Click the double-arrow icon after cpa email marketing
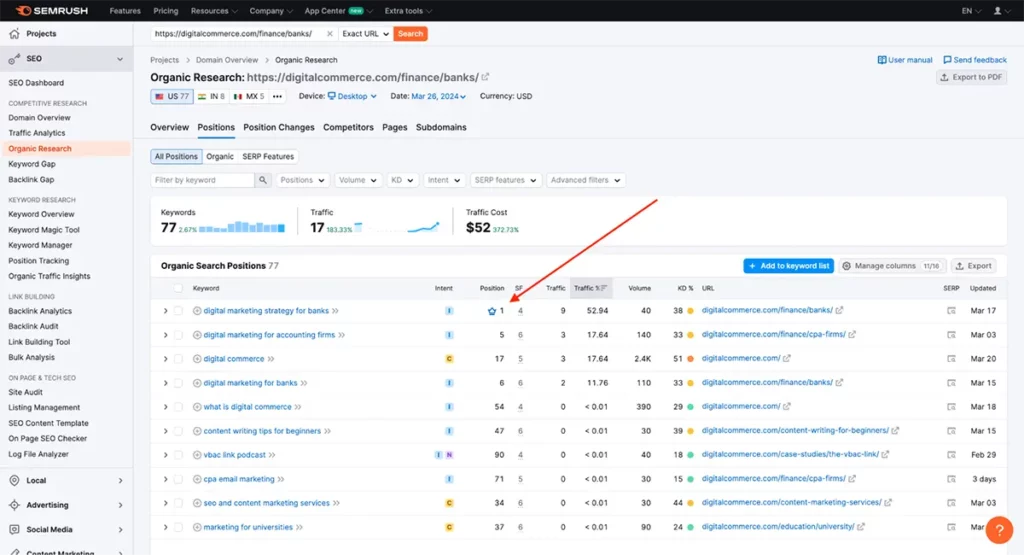This screenshot has height=555, width=1024. (x=281, y=479)
